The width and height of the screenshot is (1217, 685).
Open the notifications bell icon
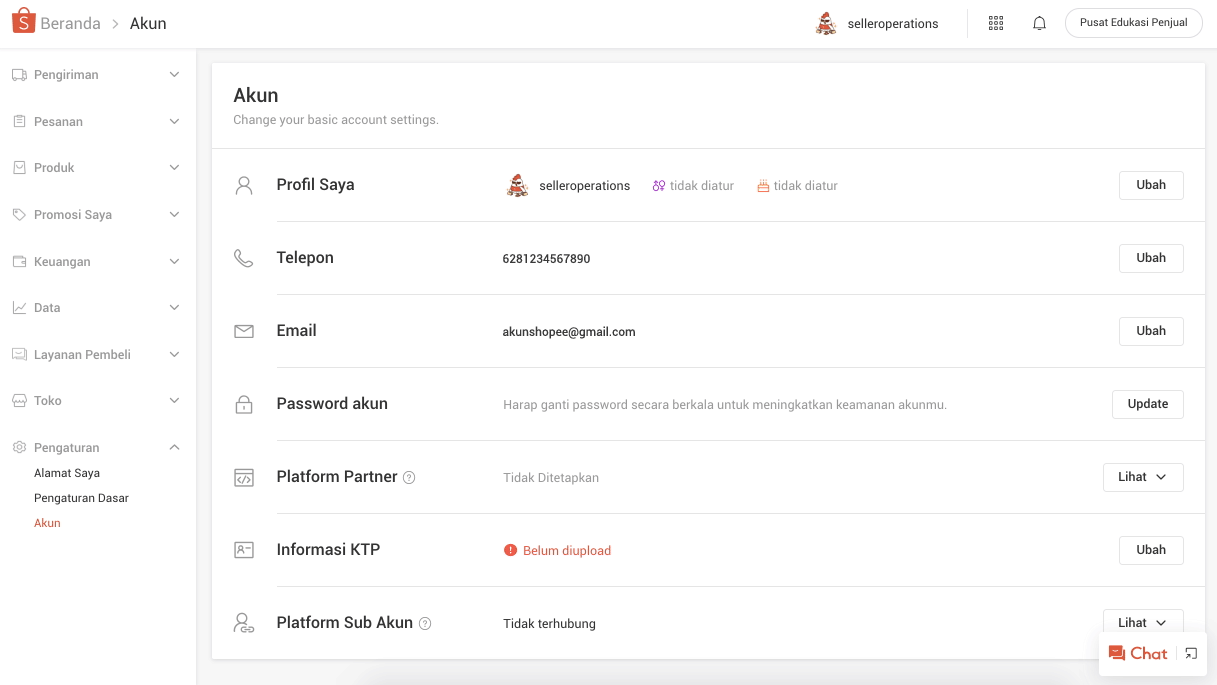[1039, 22]
